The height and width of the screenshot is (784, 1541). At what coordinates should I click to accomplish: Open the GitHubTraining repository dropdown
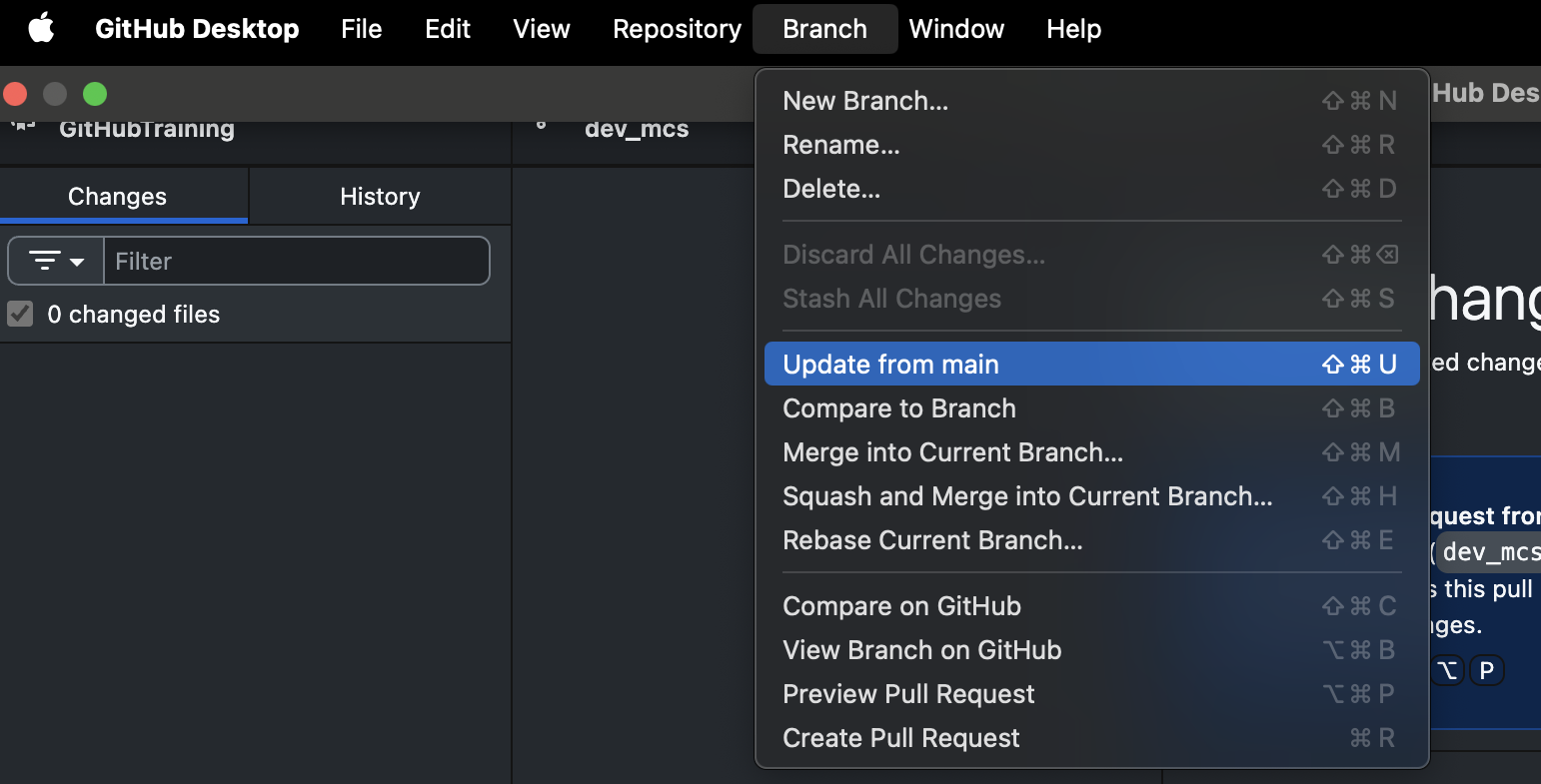(147, 129)
